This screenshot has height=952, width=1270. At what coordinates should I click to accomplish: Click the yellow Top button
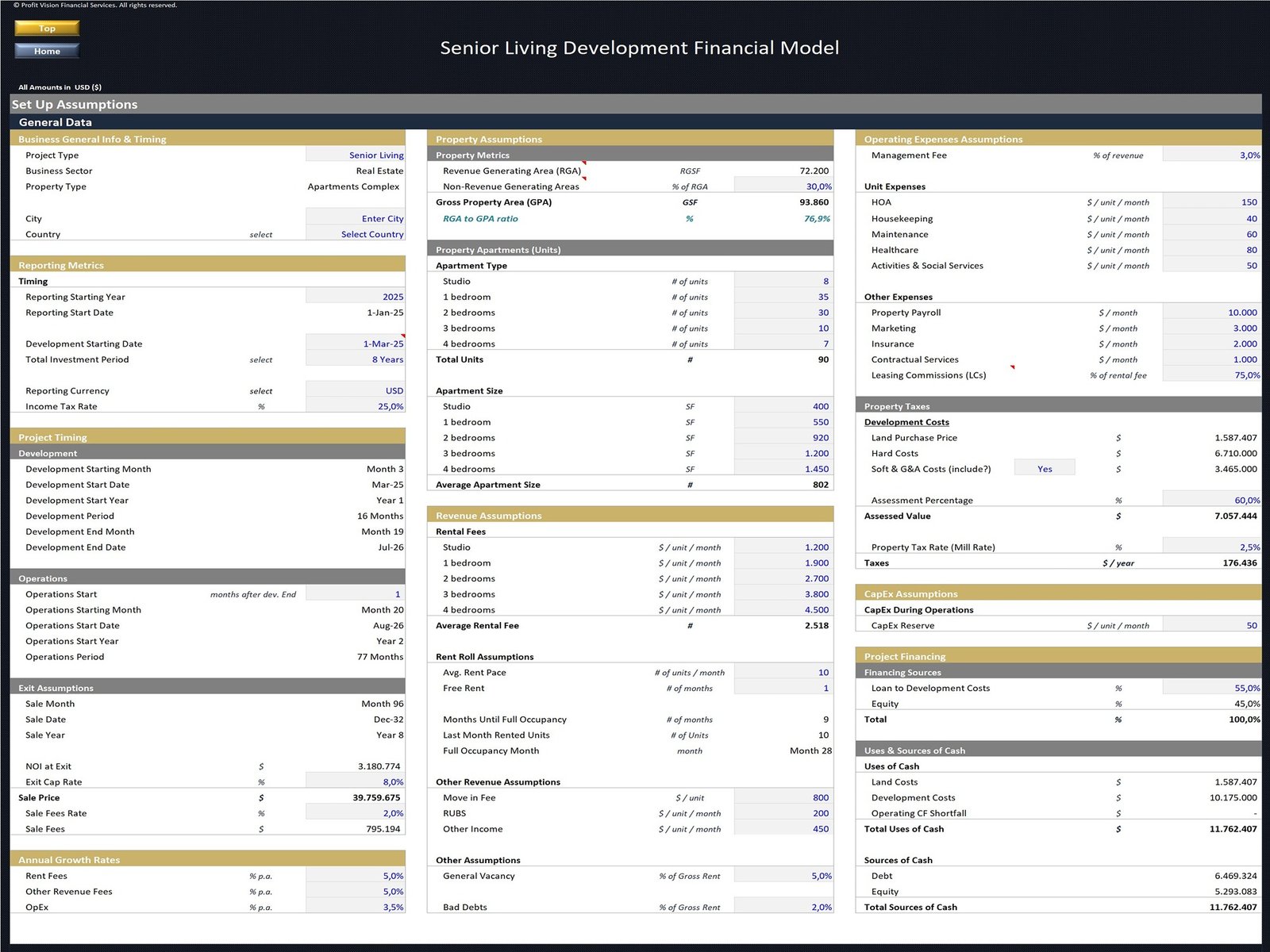click(x=47, y=29)
